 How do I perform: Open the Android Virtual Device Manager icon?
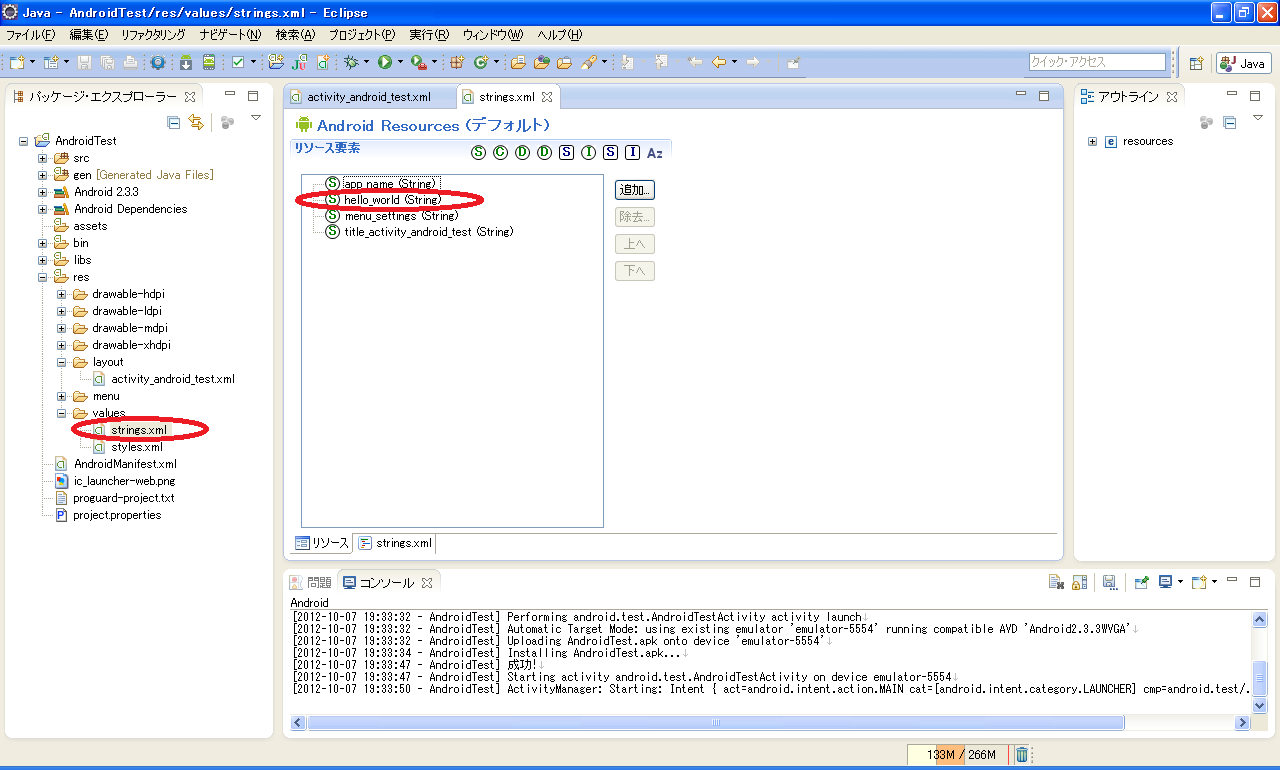[x=208, y=62]
